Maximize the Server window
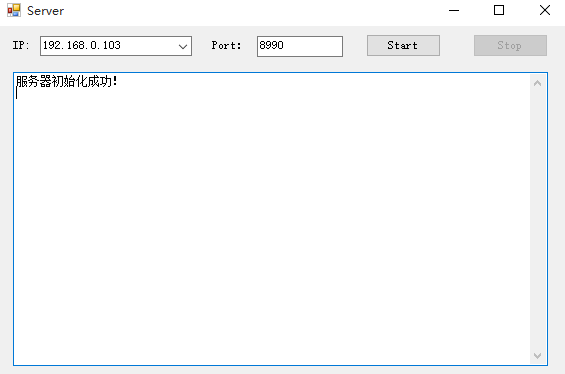Screen dimensions: 565x374 click(x=499, y=10)
